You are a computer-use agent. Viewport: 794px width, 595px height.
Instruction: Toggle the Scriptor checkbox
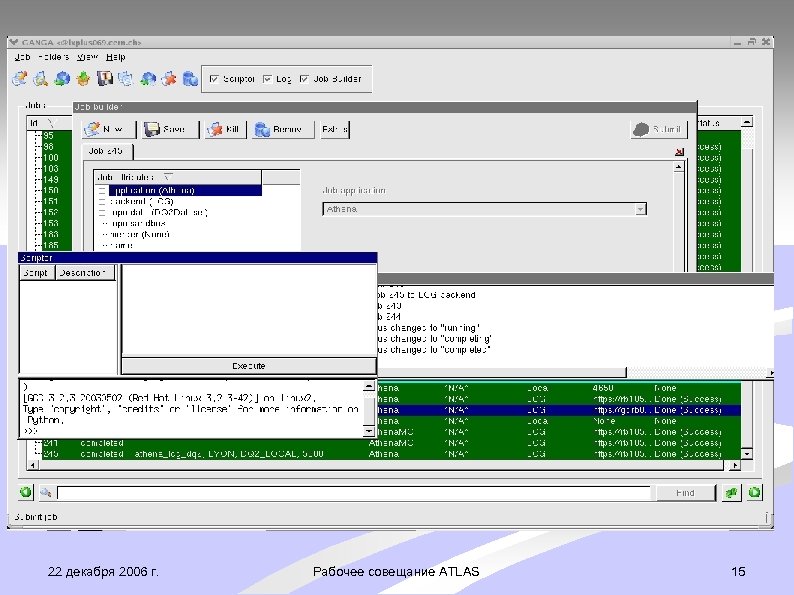pos(214,79)
